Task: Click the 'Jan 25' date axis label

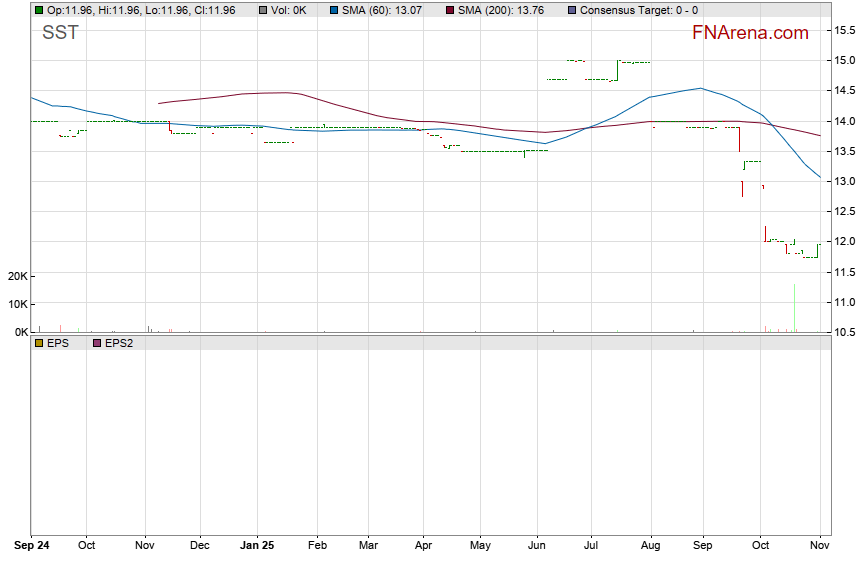Action: [x=257, y=546]
